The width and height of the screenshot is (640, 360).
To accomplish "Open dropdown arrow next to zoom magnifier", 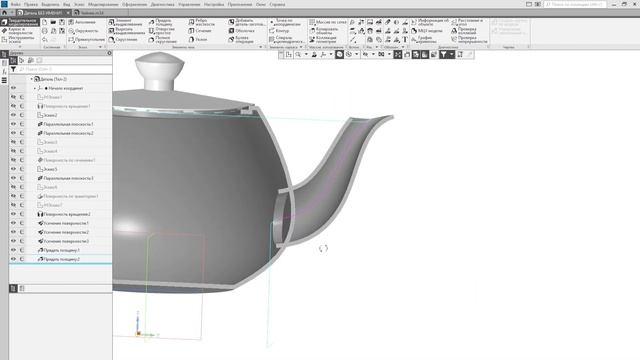I will [306, 54].
